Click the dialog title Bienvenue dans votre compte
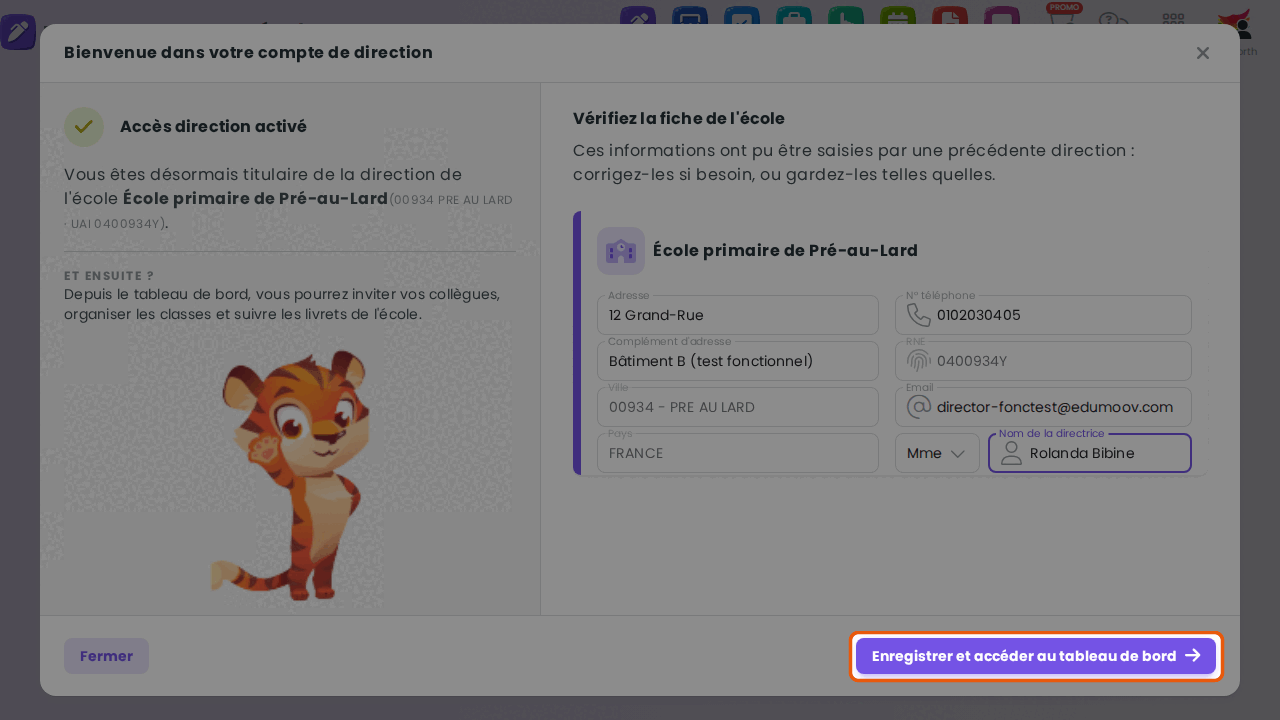The width and height of the screenshot is (1280, 720). [248, 53]
